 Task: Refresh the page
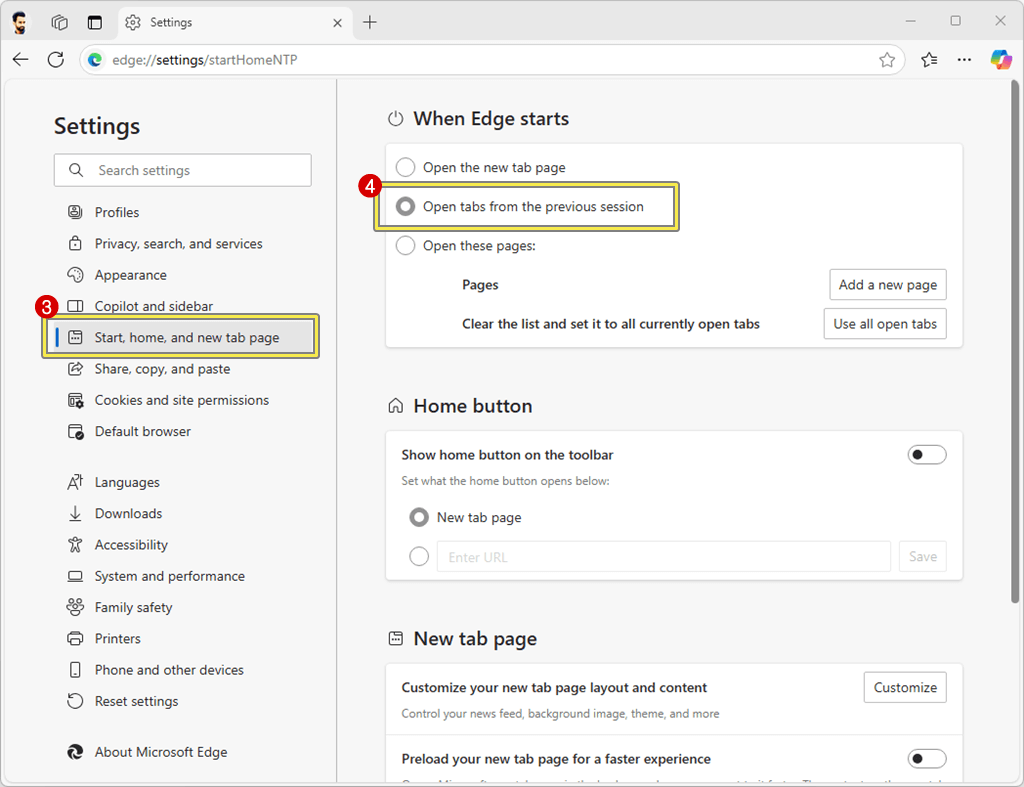tap(56, 59)
